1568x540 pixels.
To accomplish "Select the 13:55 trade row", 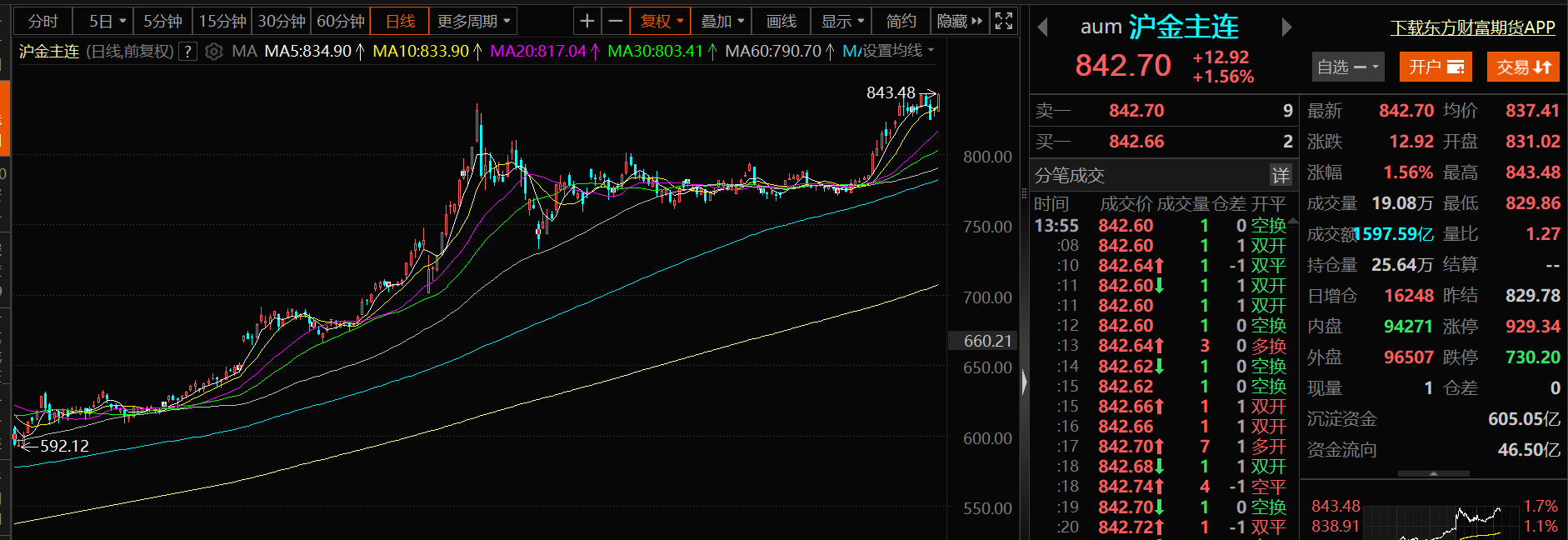I will click(x=1162, y=226).
